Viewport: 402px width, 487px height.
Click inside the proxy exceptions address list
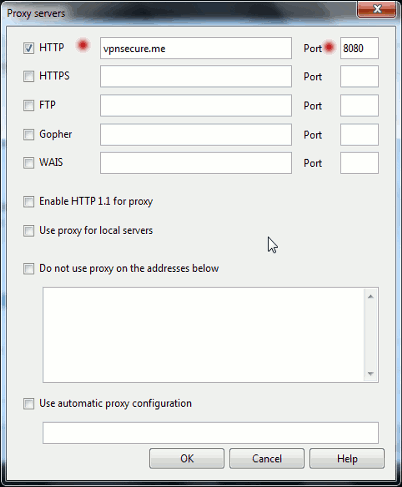coord(204,335)
